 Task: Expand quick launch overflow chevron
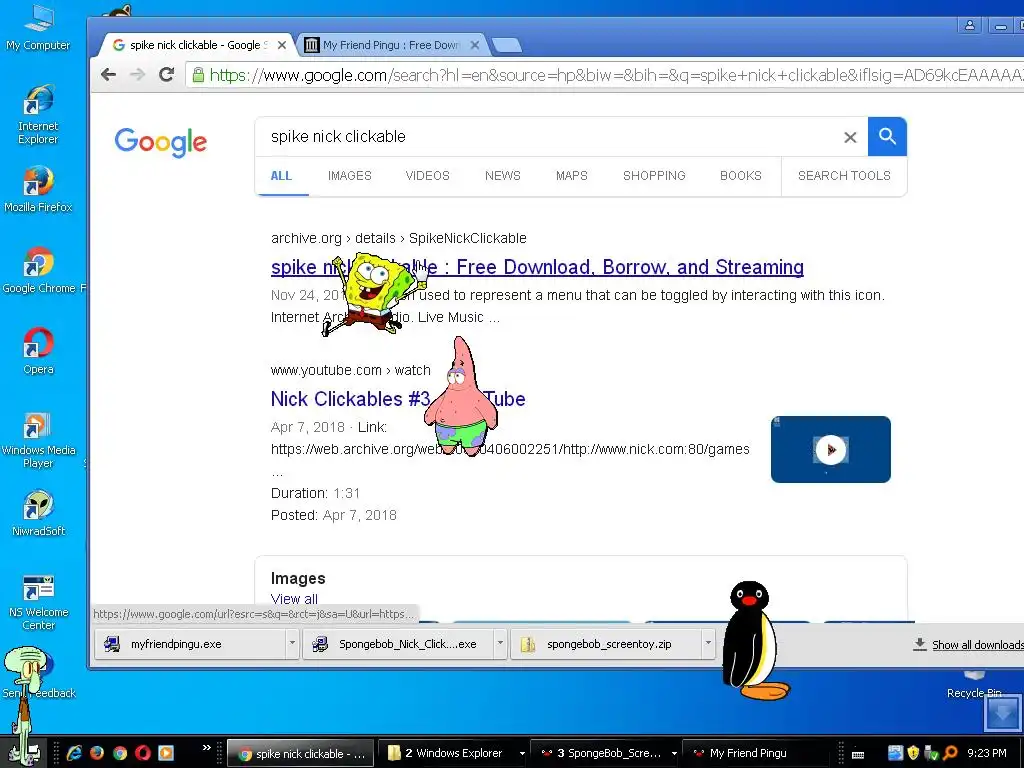click(206, 747)
